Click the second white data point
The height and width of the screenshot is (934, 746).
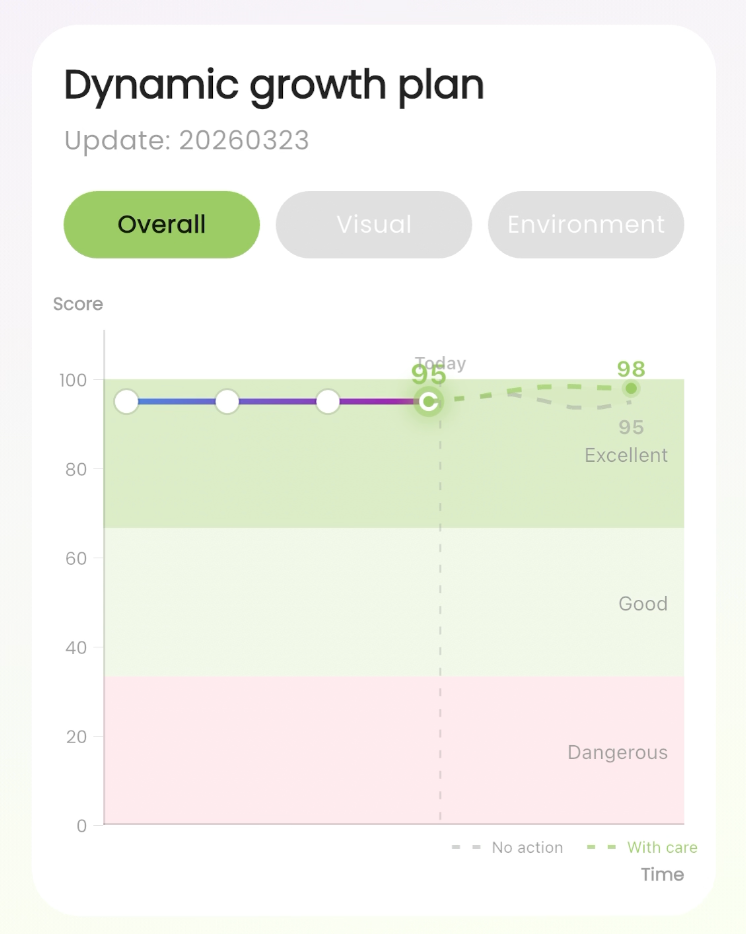pos(227,401)
